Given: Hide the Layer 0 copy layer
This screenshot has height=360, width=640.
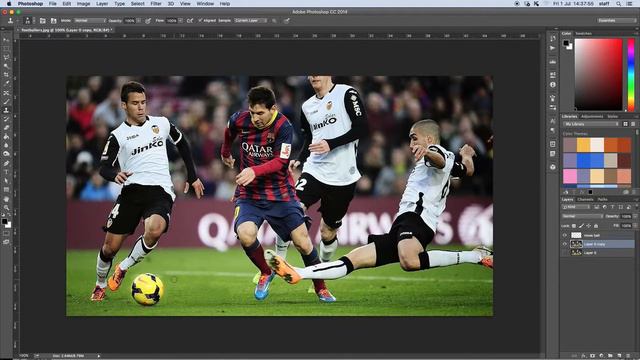Looking at the screenshot, I should point(564,244).
